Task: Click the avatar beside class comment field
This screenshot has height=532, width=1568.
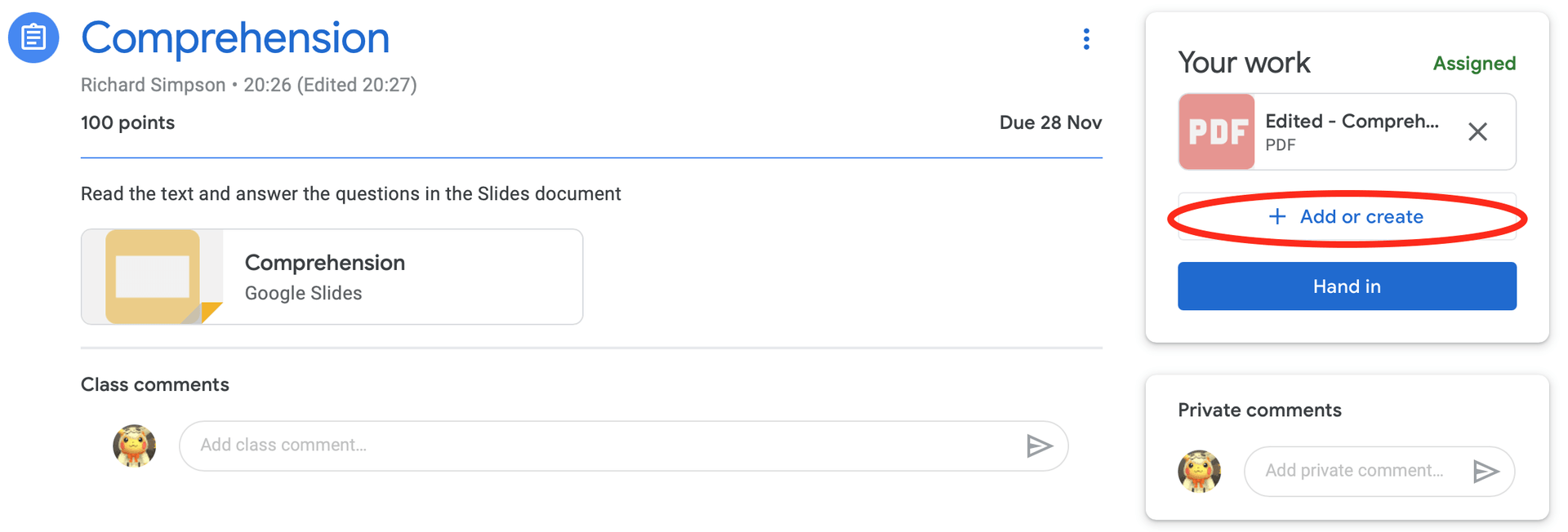Action: tap(135, 446)
